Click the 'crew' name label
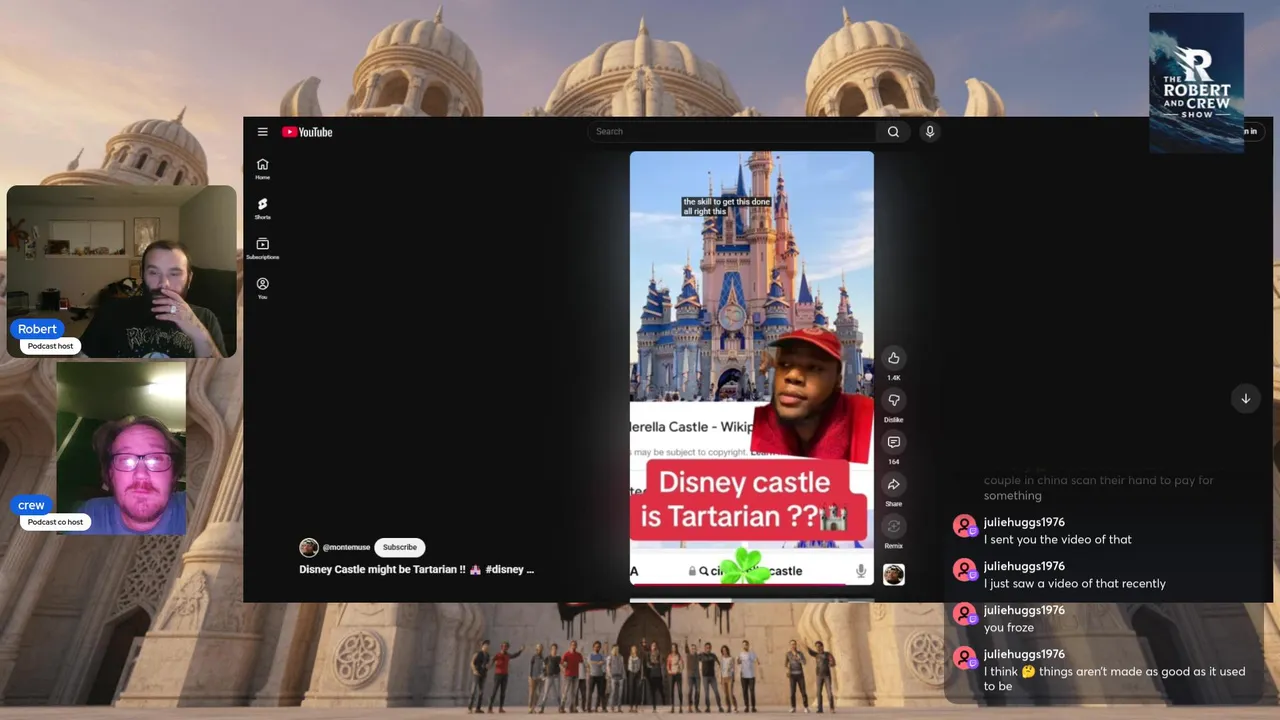The image size is (1280, 720). tap(31, 505)
